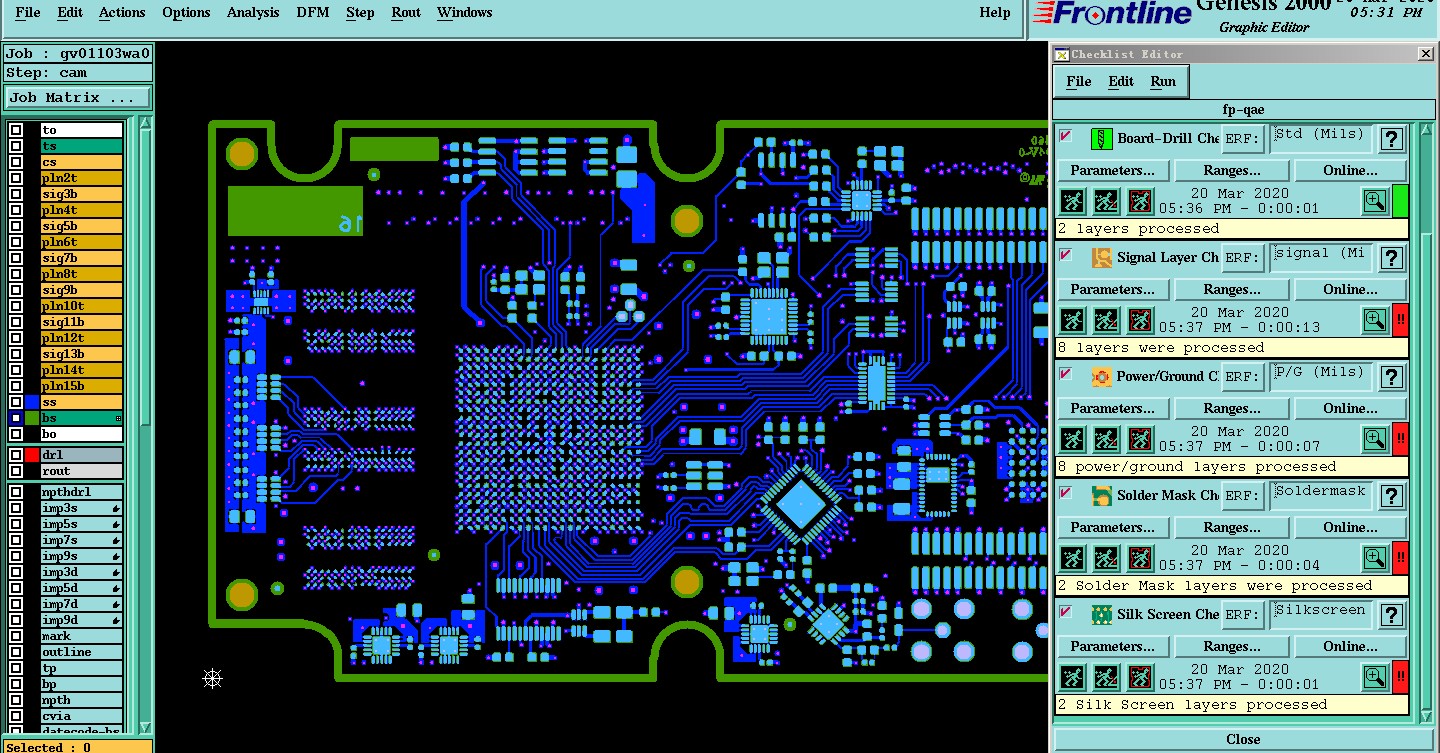Open help for Silk Screen check

1391,615
